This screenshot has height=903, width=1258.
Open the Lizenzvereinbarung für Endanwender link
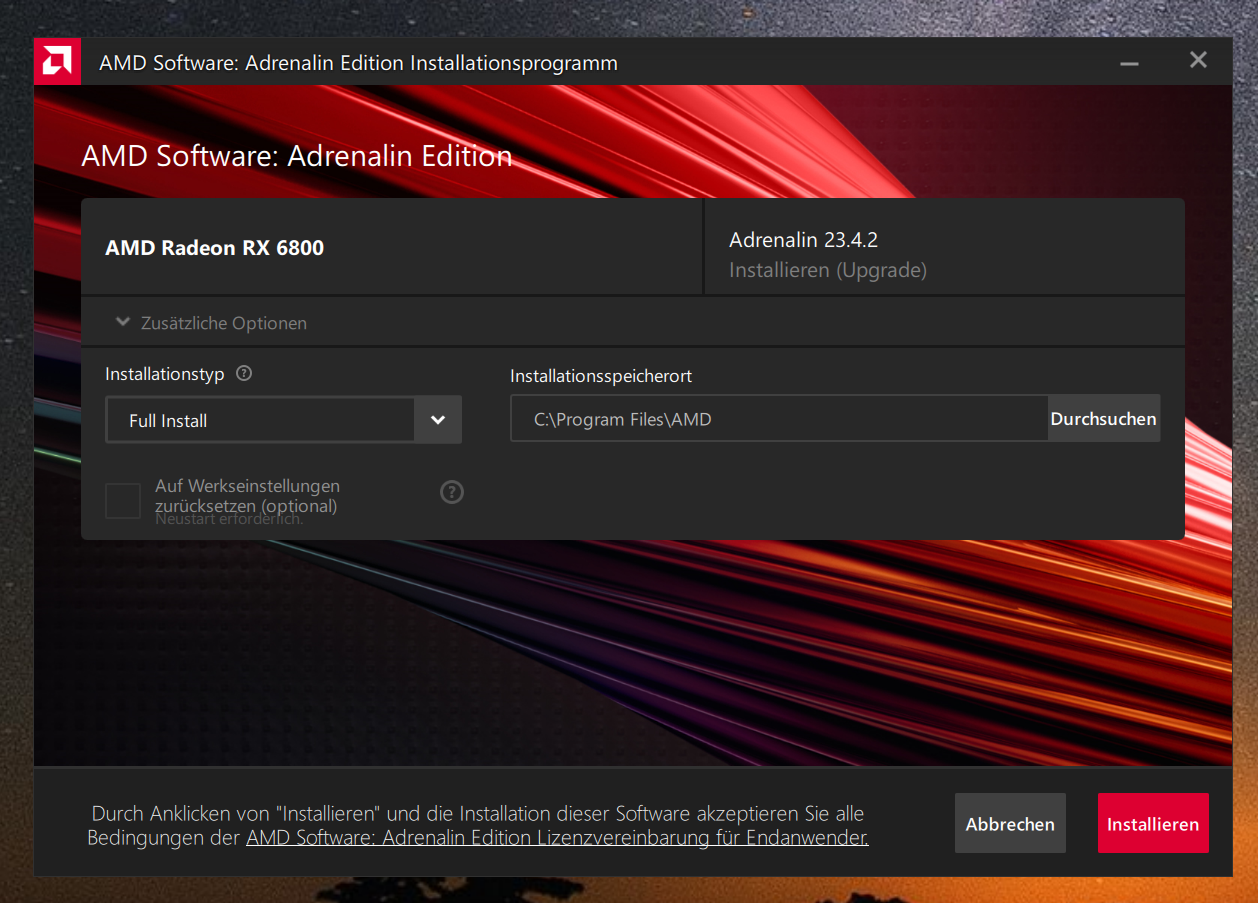pos(557,838)
